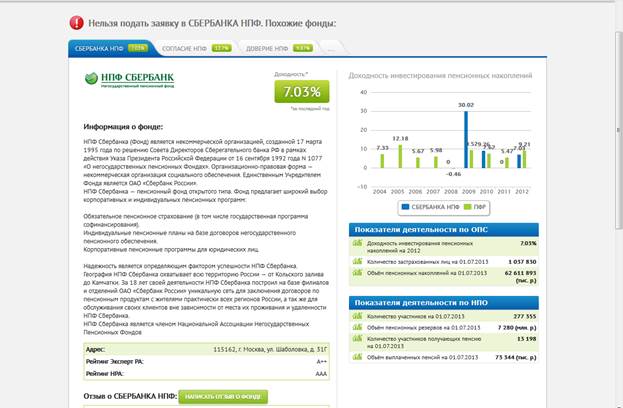Click the Рейтинг Эксперт РА row
Image resolution: width=623 pixels, height=408 pixels.
click(x=206, y=362)
